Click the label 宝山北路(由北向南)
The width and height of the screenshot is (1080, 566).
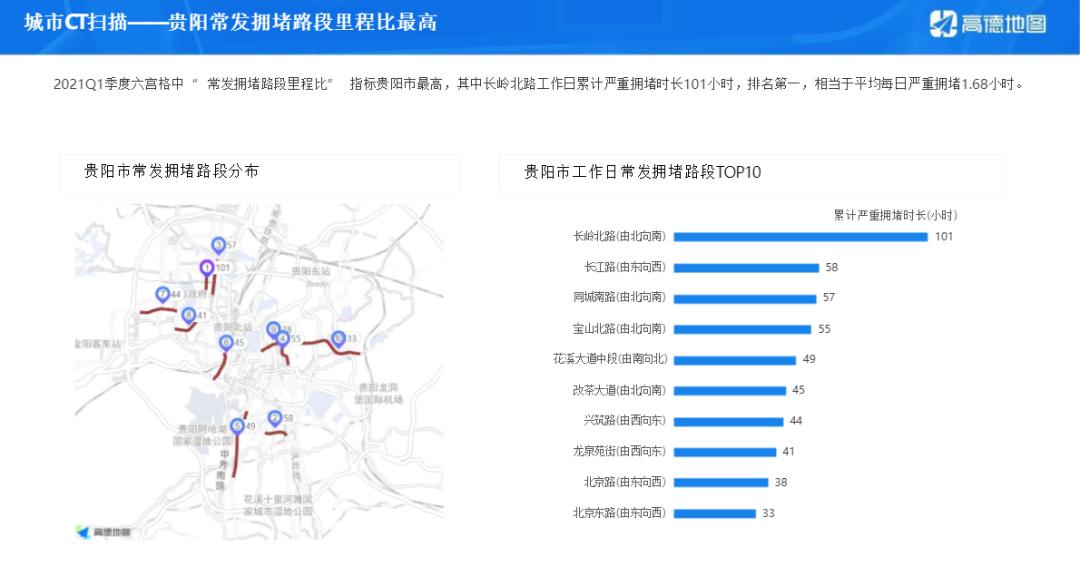pos(619,328)
